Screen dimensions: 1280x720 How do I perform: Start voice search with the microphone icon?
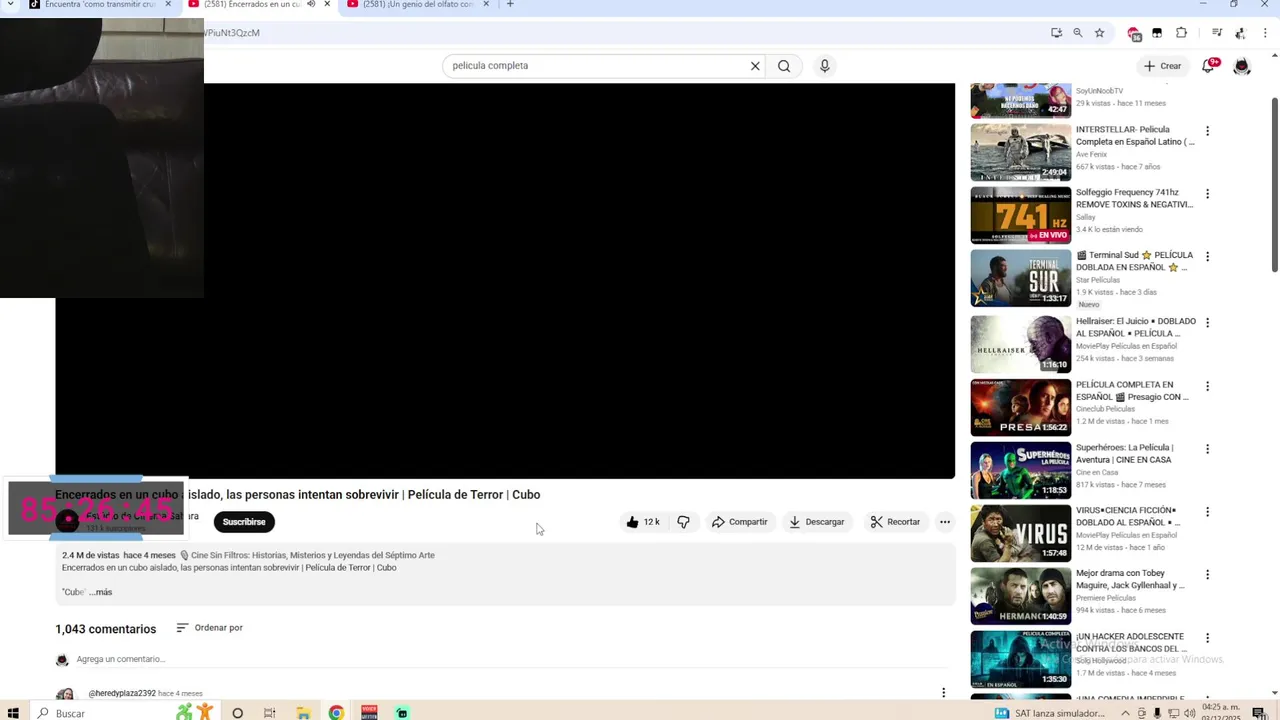click(x=825, y=66)
